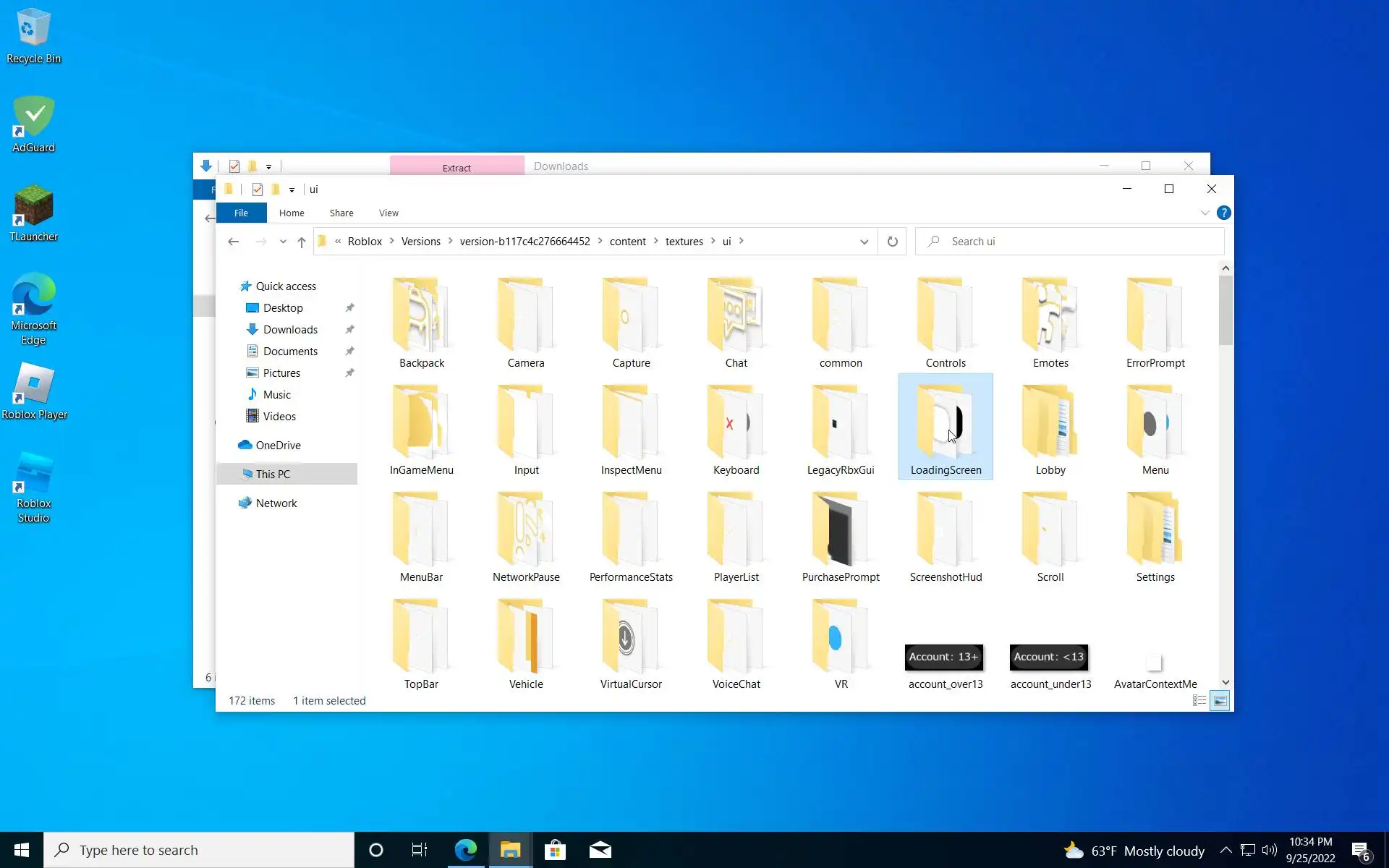
Task: Open the Recent locations dropdown arrow
Action: [x=283, y=242]
